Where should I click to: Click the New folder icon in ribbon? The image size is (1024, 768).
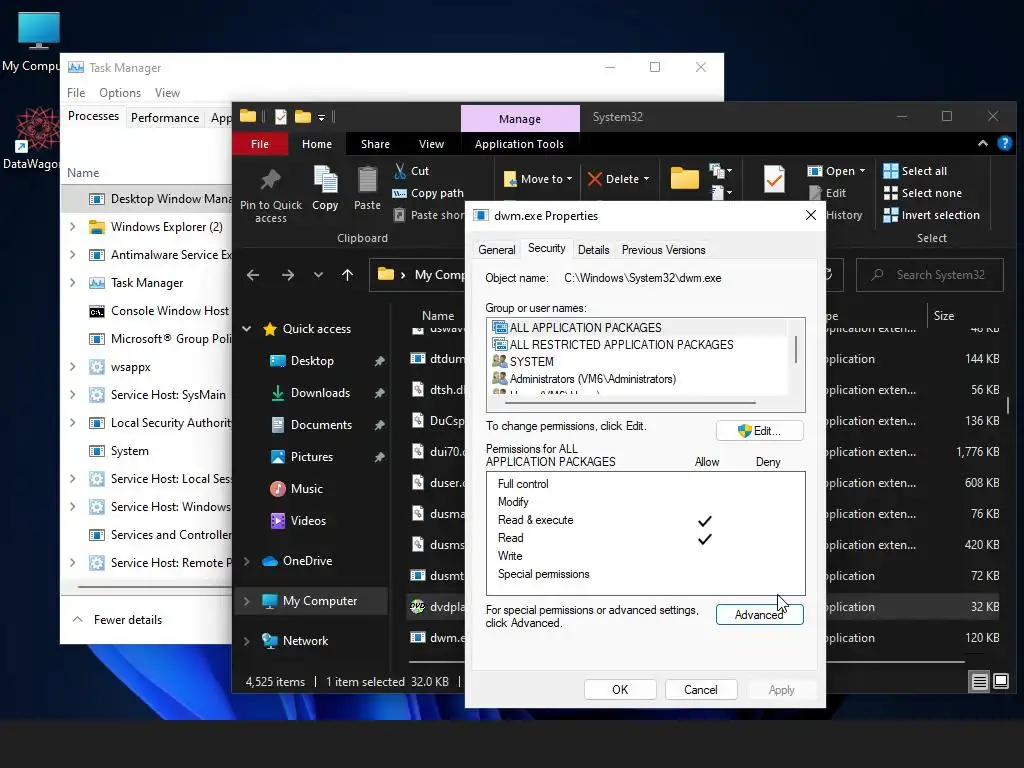[684, 178]
